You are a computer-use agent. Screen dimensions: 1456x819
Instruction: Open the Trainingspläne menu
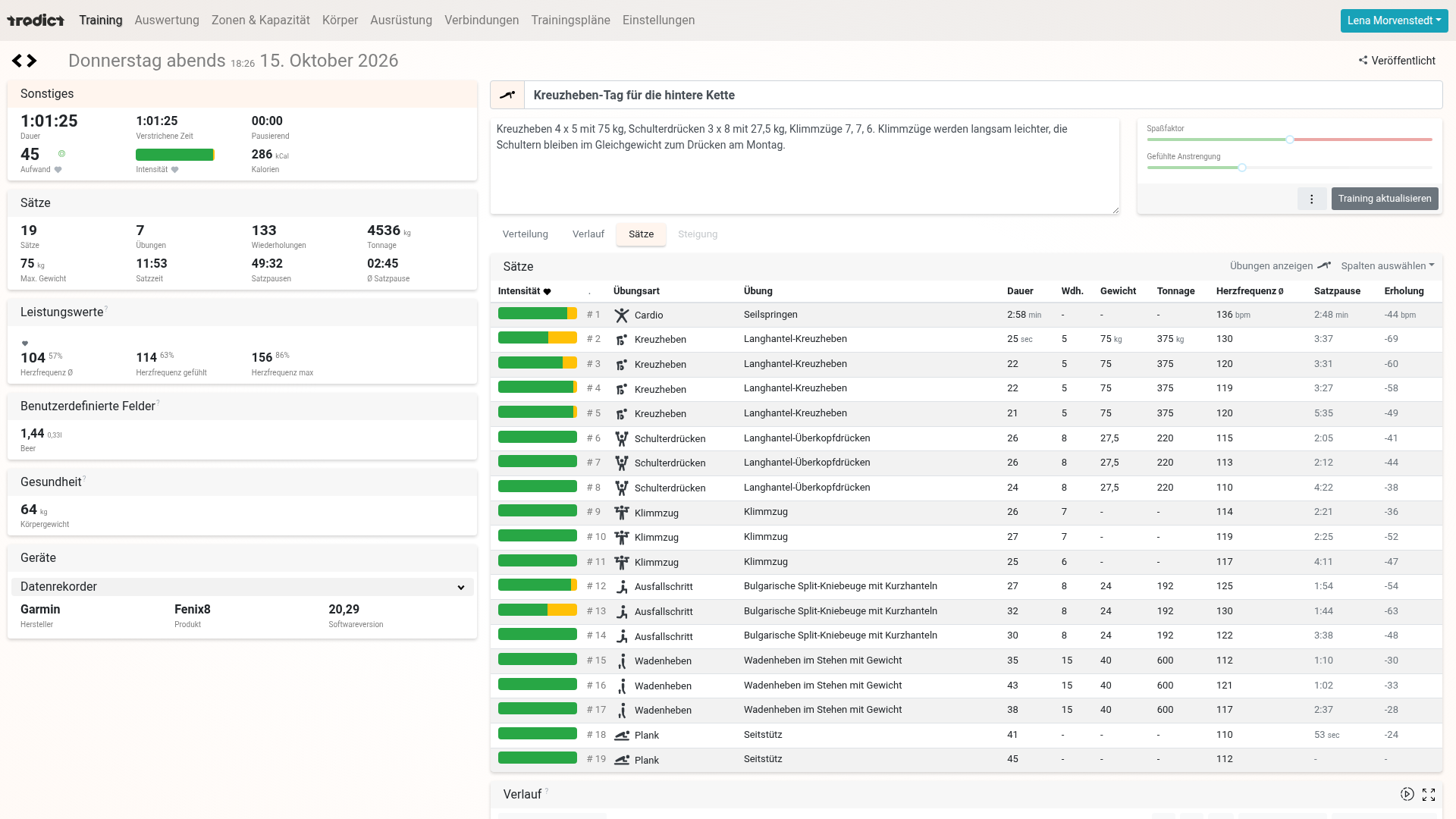(x=570, y=20)
